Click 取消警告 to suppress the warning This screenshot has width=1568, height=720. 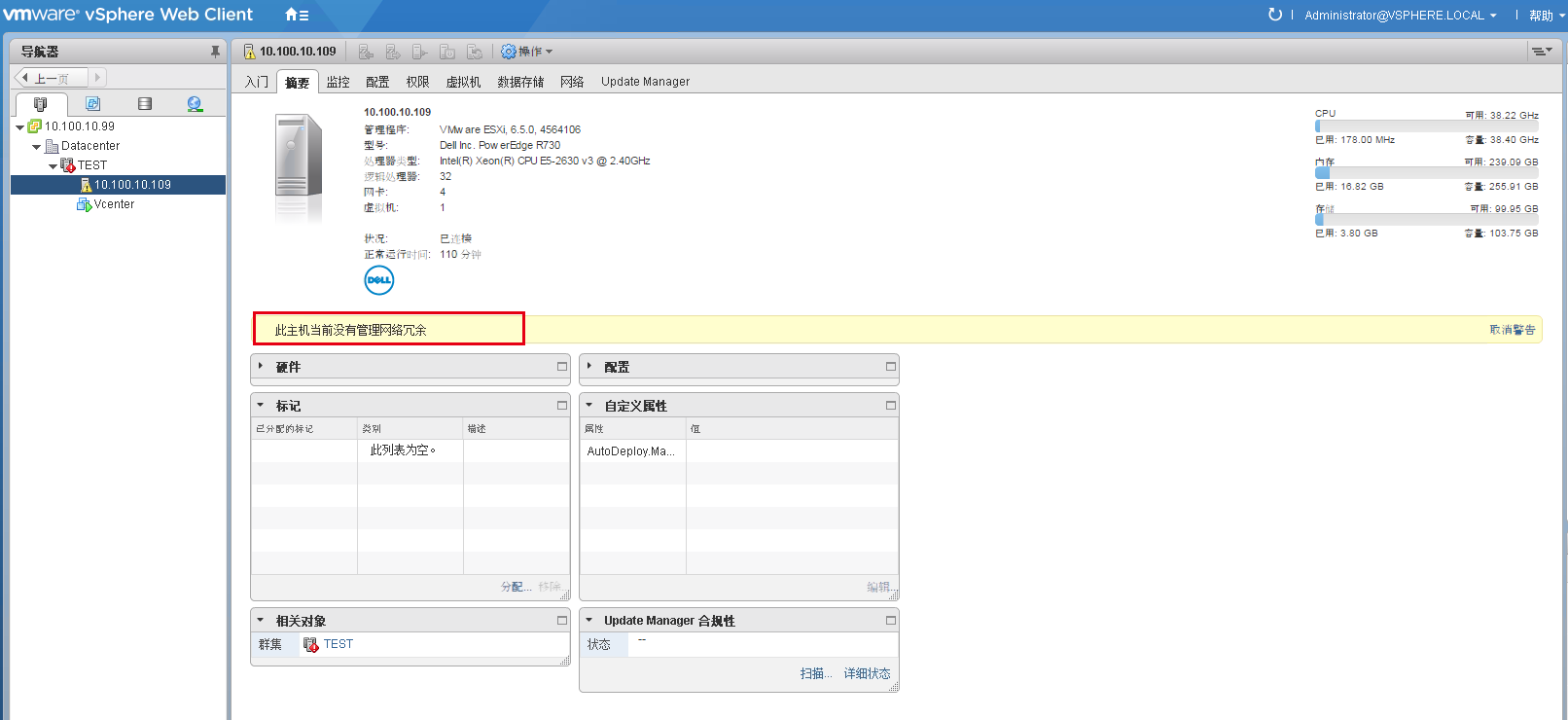pyautogui.click(x=1513, y=330)
